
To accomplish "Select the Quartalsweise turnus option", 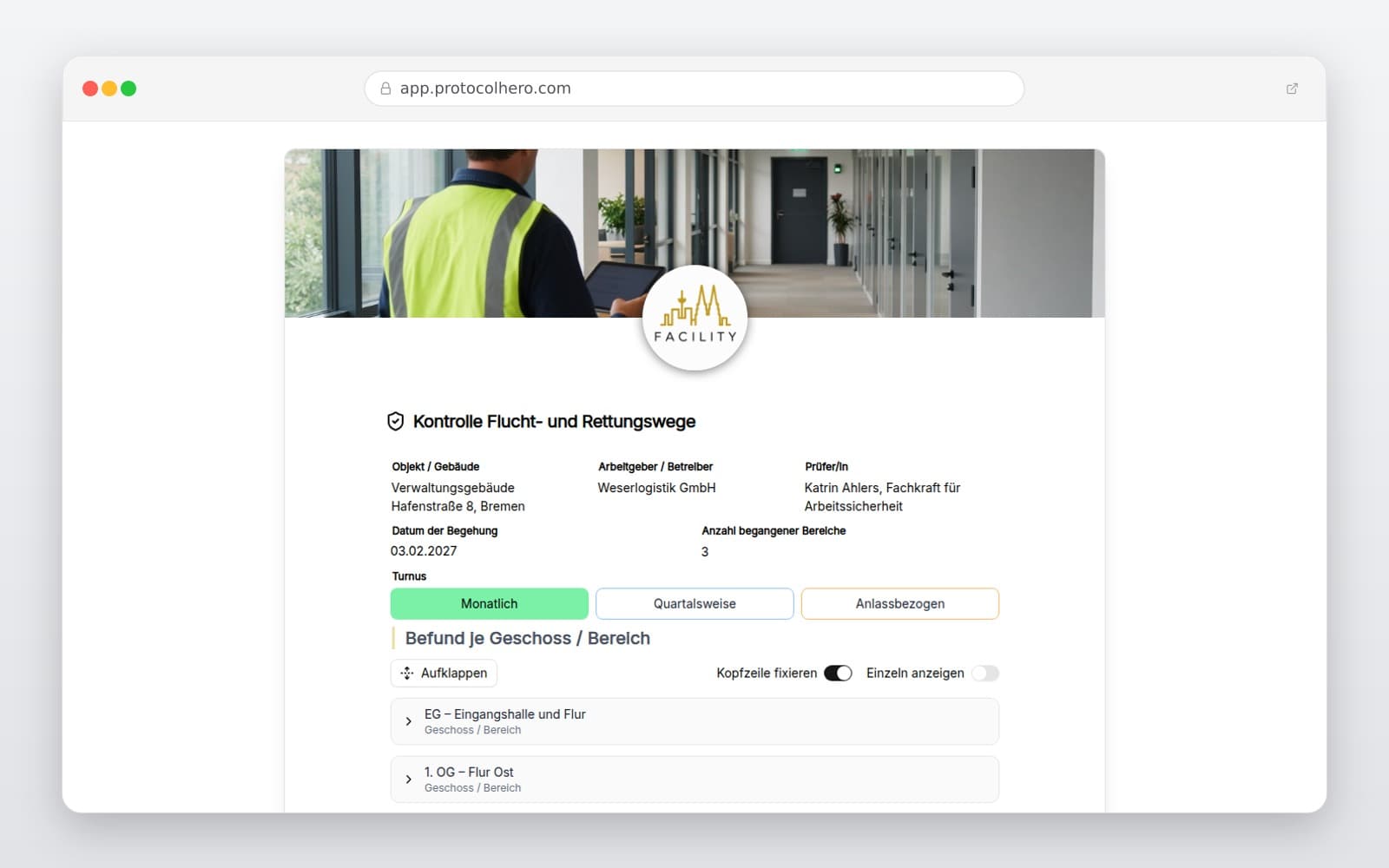I will click(694, 604).
